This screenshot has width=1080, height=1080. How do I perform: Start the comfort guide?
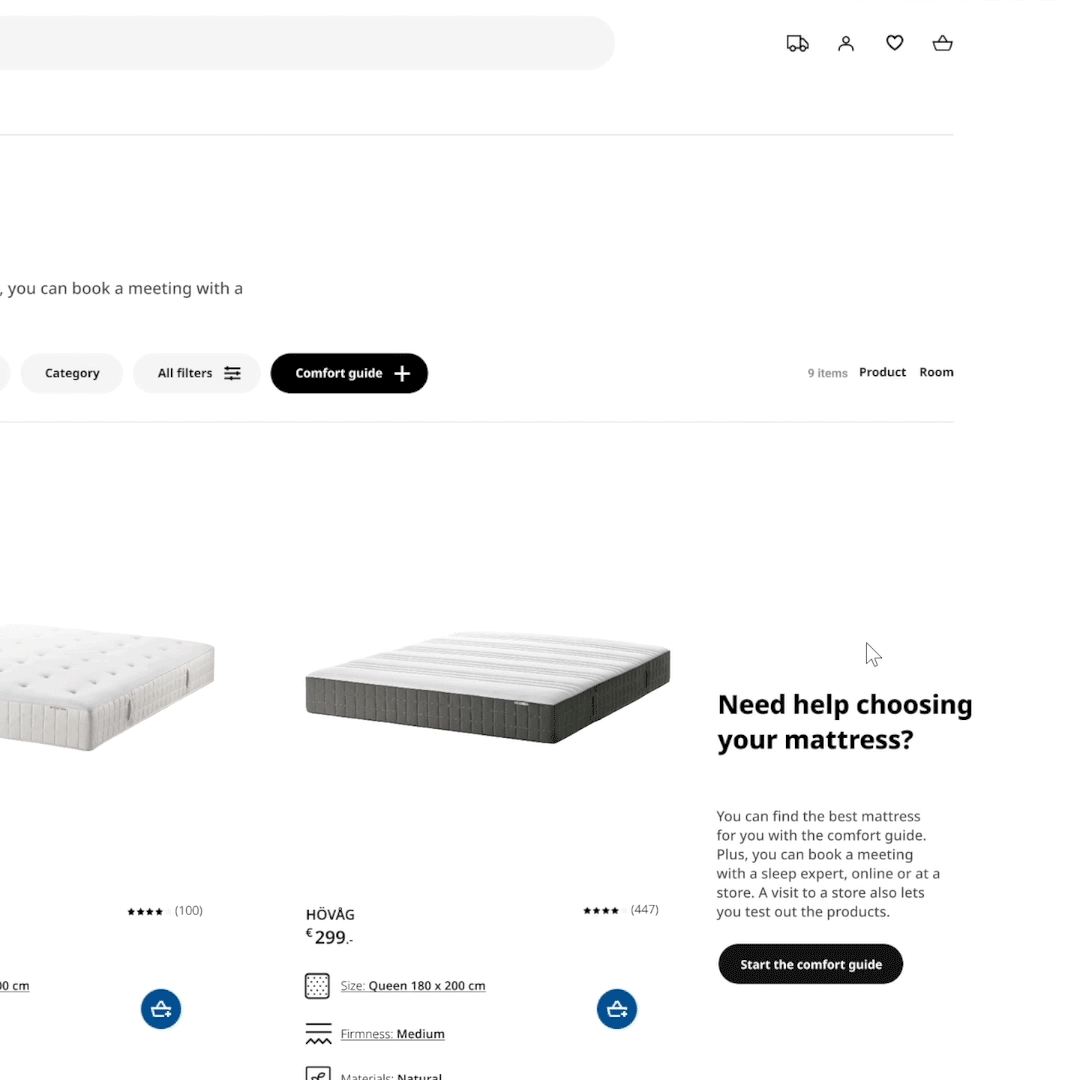[811, 964]
